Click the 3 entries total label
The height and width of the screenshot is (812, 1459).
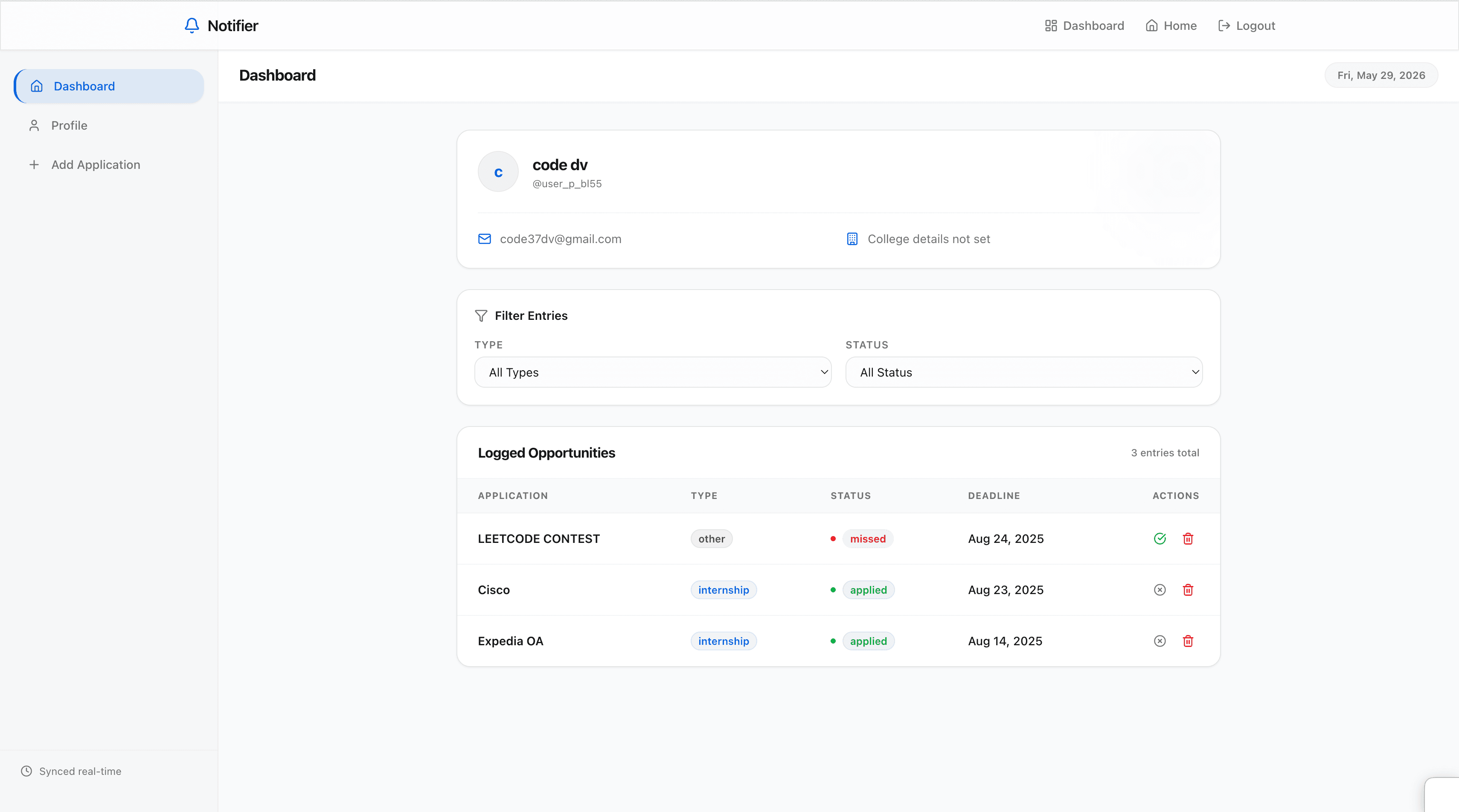1165,453
